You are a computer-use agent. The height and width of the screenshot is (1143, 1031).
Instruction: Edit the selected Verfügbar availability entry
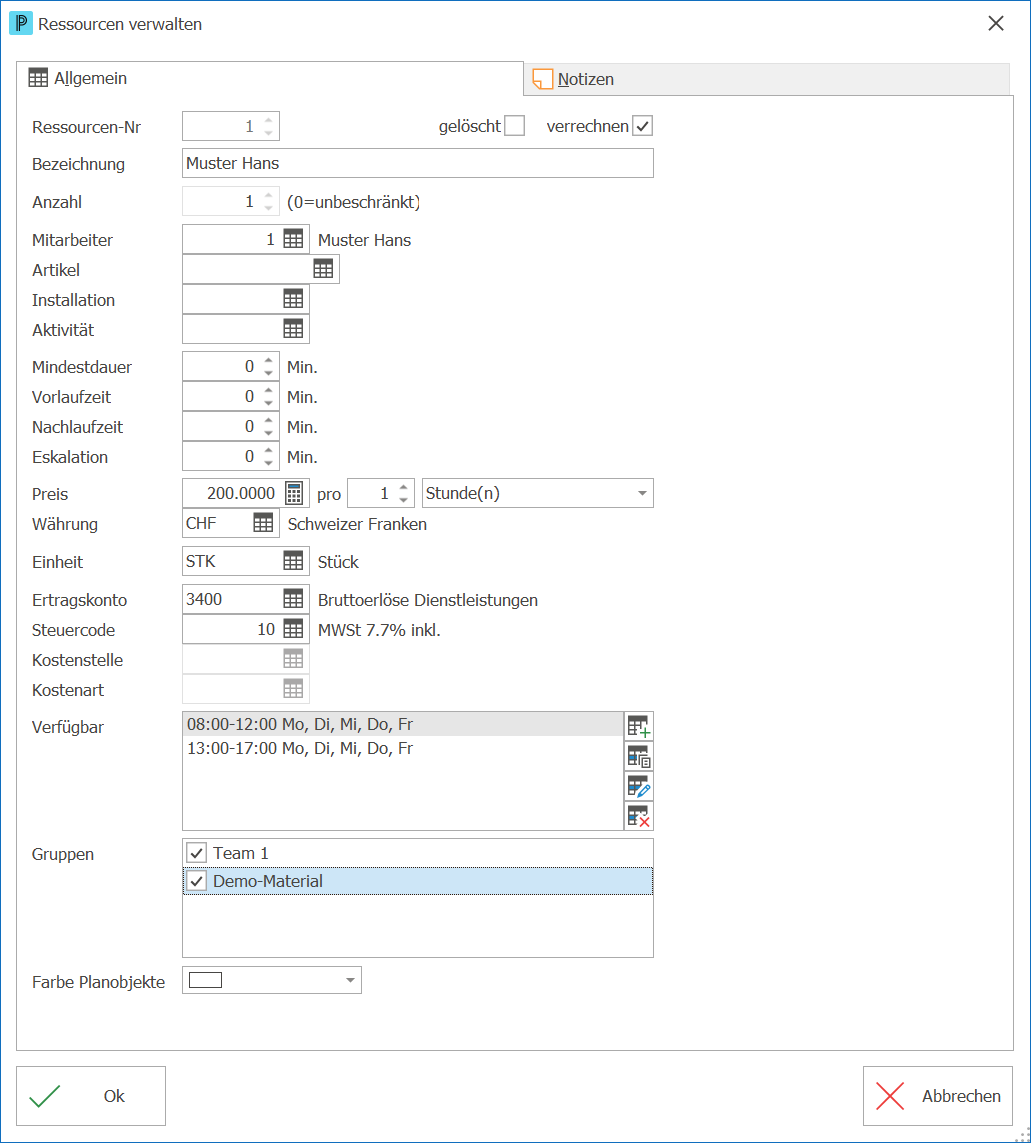(639, 787)
